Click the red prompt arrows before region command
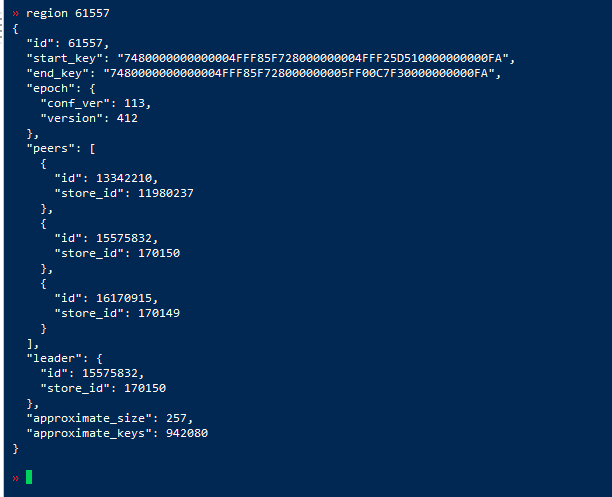The height and width of the screenshot is (497, 612). point(16,14)
